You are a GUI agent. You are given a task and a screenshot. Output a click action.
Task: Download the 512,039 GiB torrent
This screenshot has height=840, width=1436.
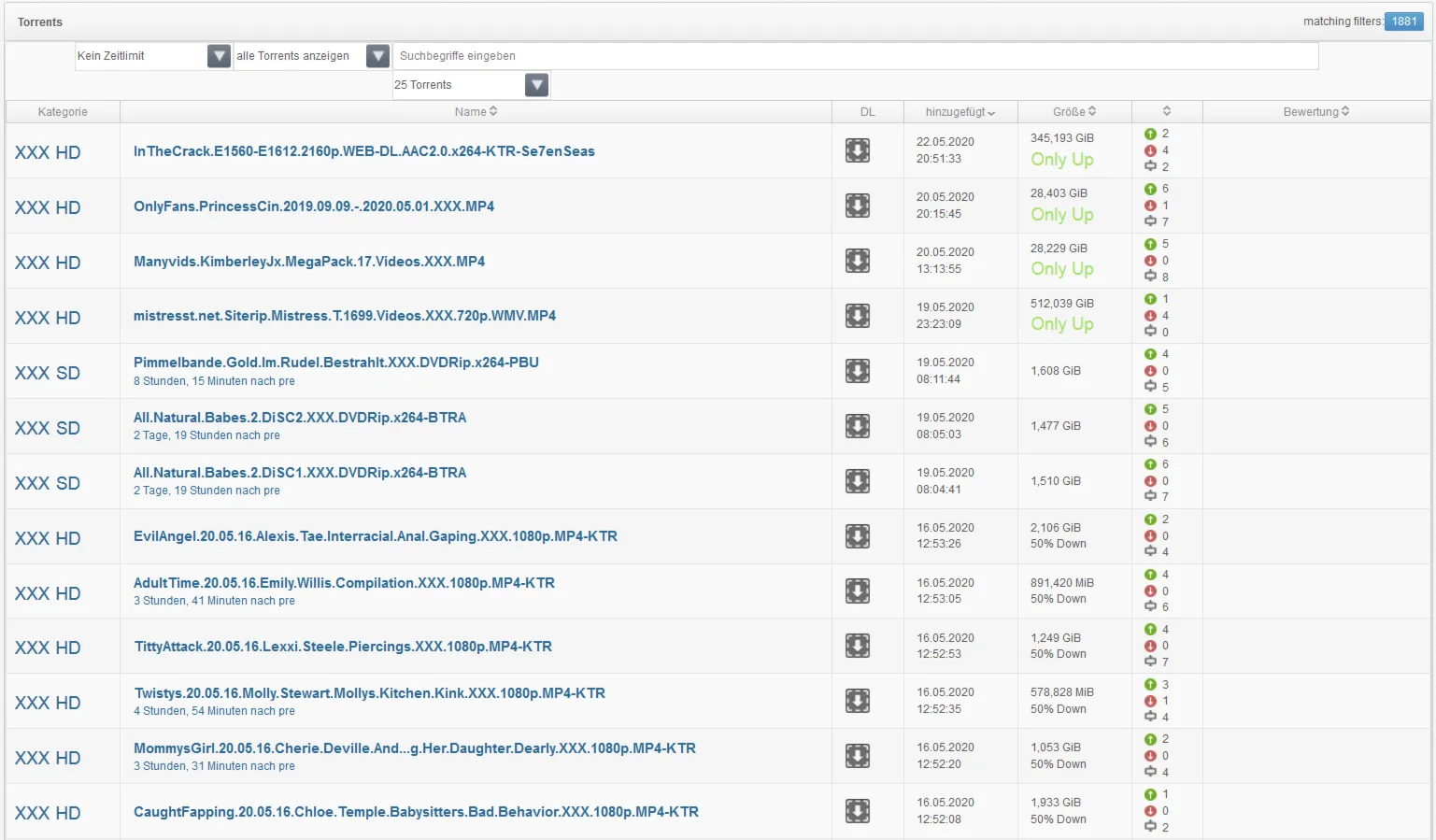pyautogui.click(x=857, y=316)
